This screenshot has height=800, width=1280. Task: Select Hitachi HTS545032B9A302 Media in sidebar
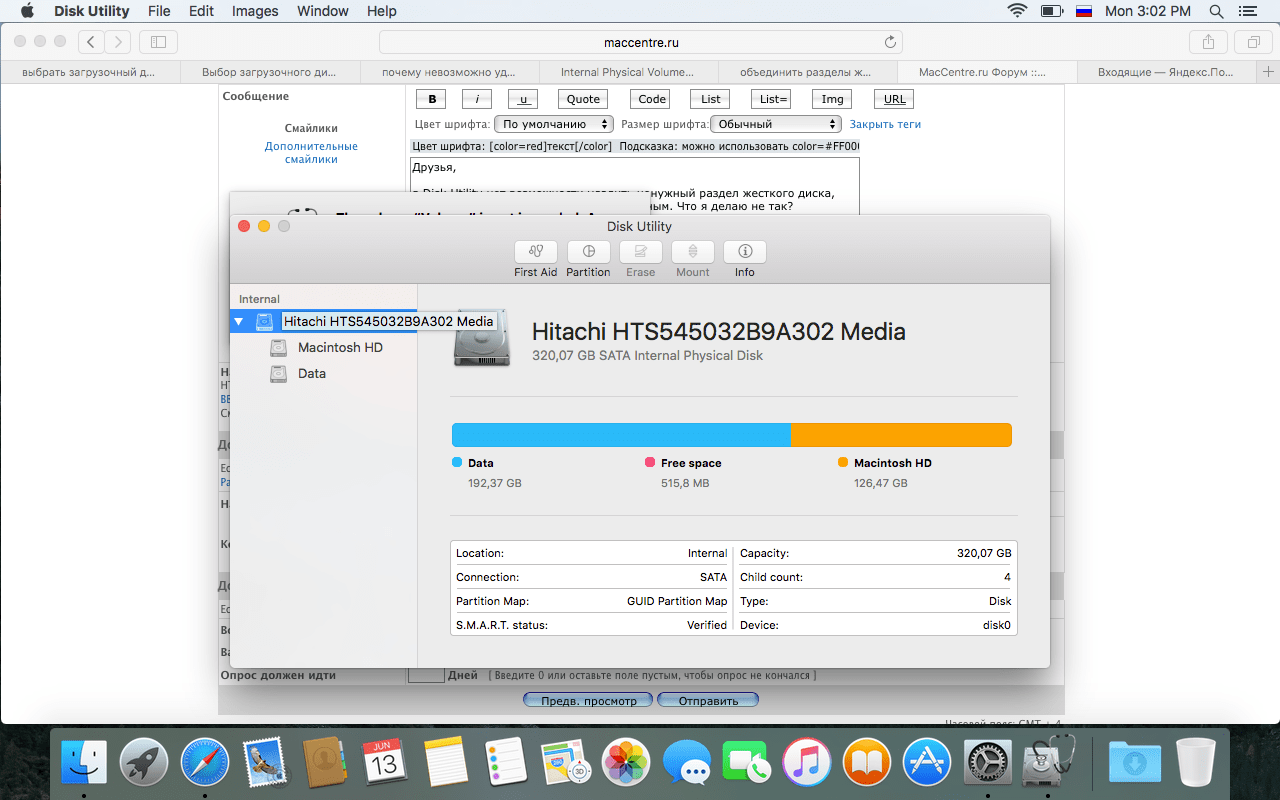[x=323, y=322]
